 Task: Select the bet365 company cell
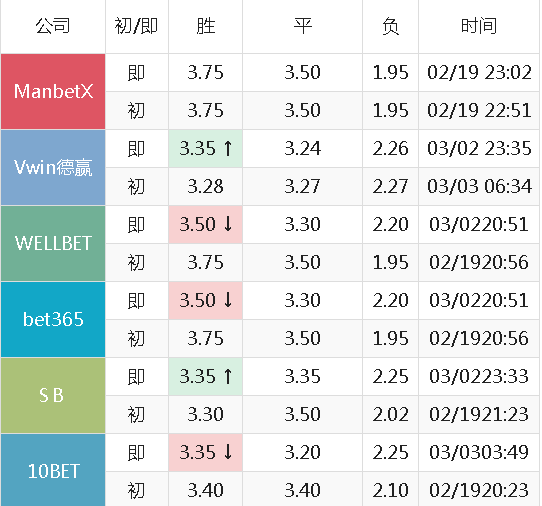point(53,319)
